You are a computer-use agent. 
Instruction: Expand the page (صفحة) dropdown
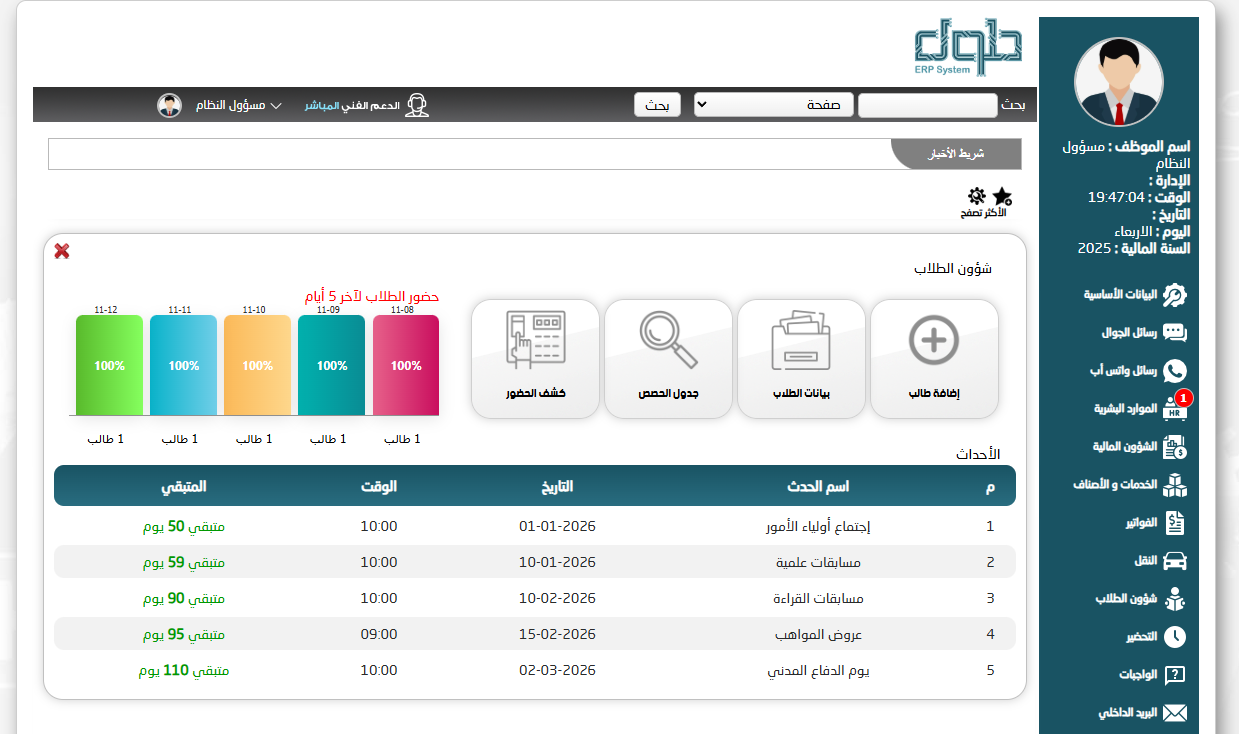(774, 105)
